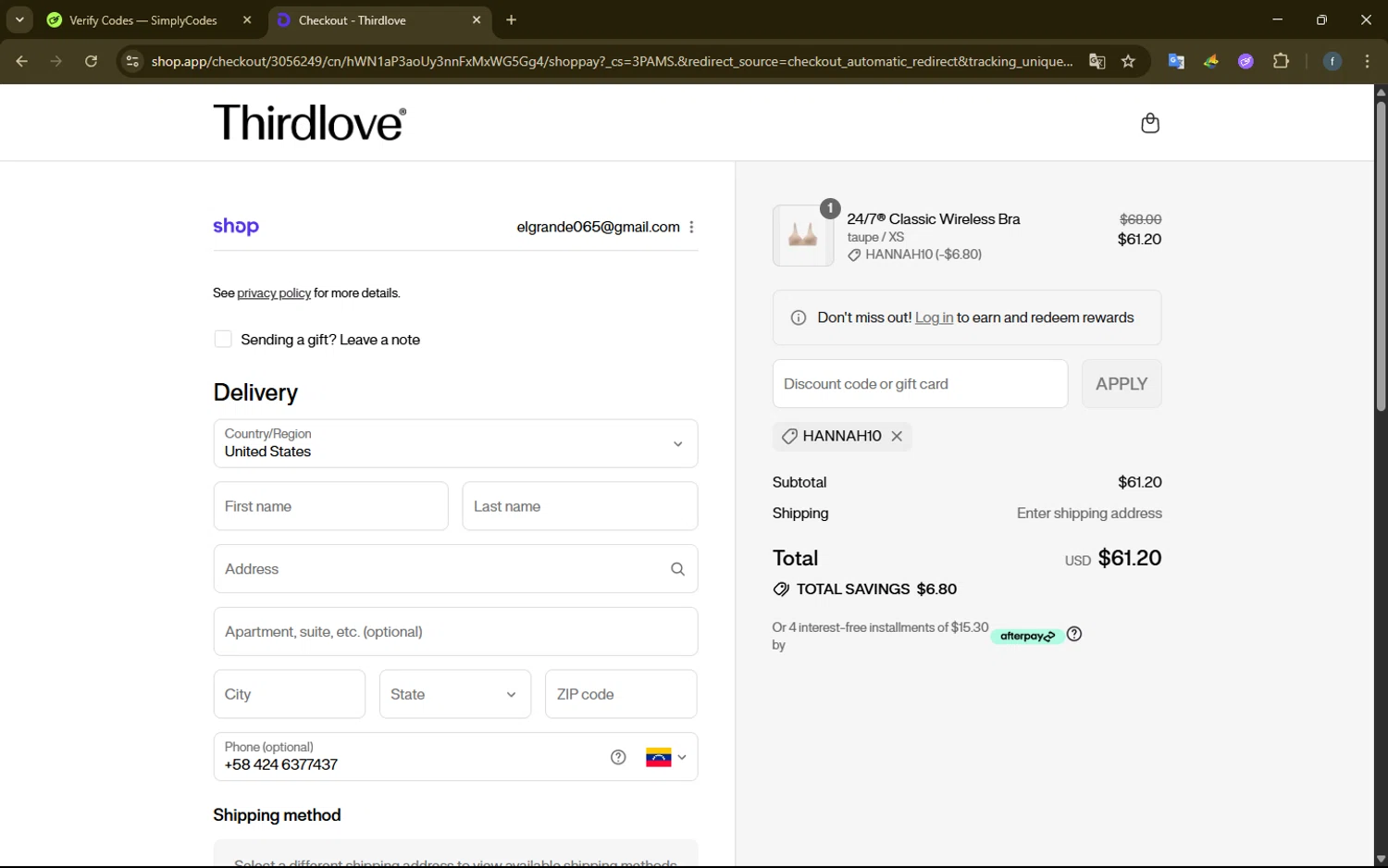Viewport: 1388px width, 868px height.
Task: Click the phone help question mark icon
Action: point(618,757)
